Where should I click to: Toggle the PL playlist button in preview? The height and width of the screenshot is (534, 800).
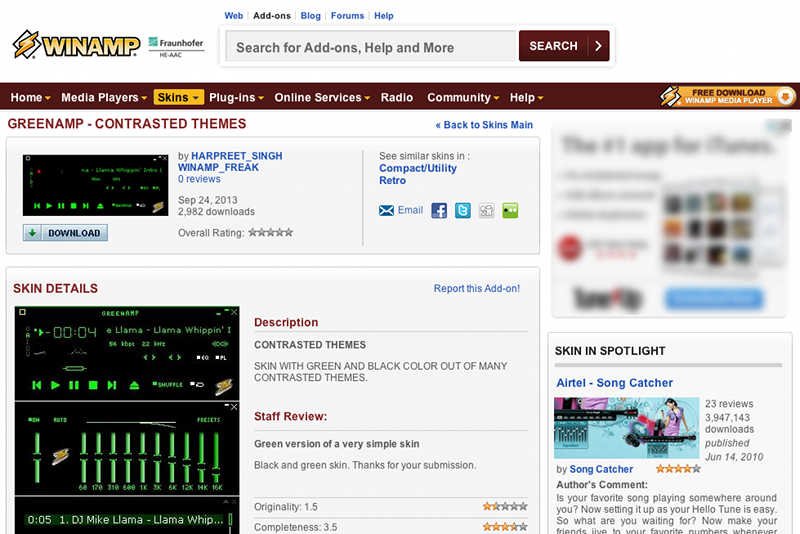point(223,357)
